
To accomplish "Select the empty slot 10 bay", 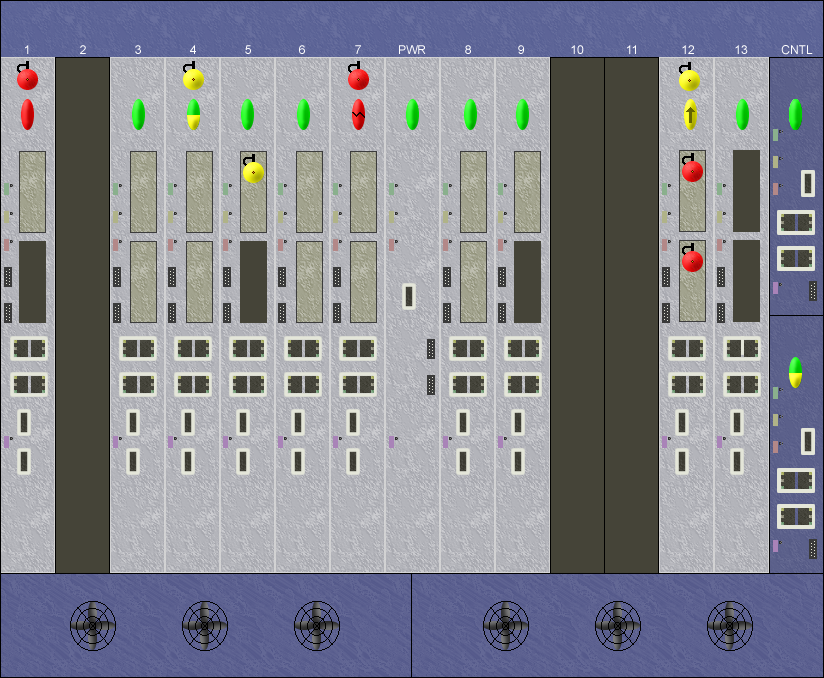I will 577,315.
